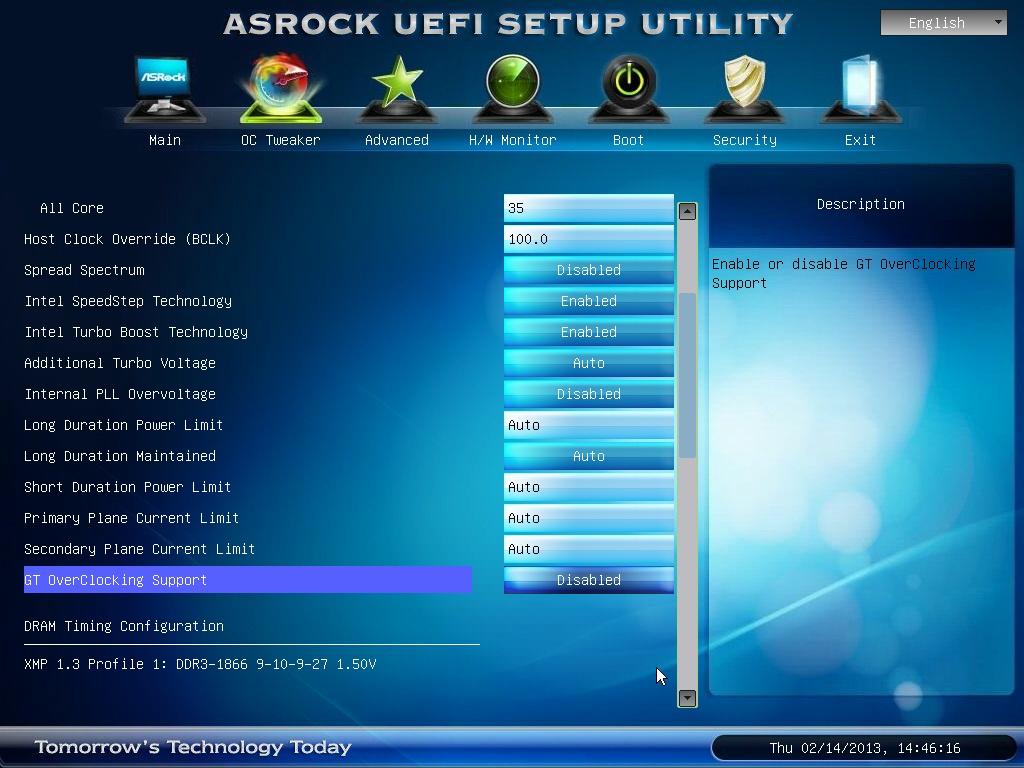Edit the Short Duration Power Limit field
Screen dimensions: 1024x768
pos(588,487)
